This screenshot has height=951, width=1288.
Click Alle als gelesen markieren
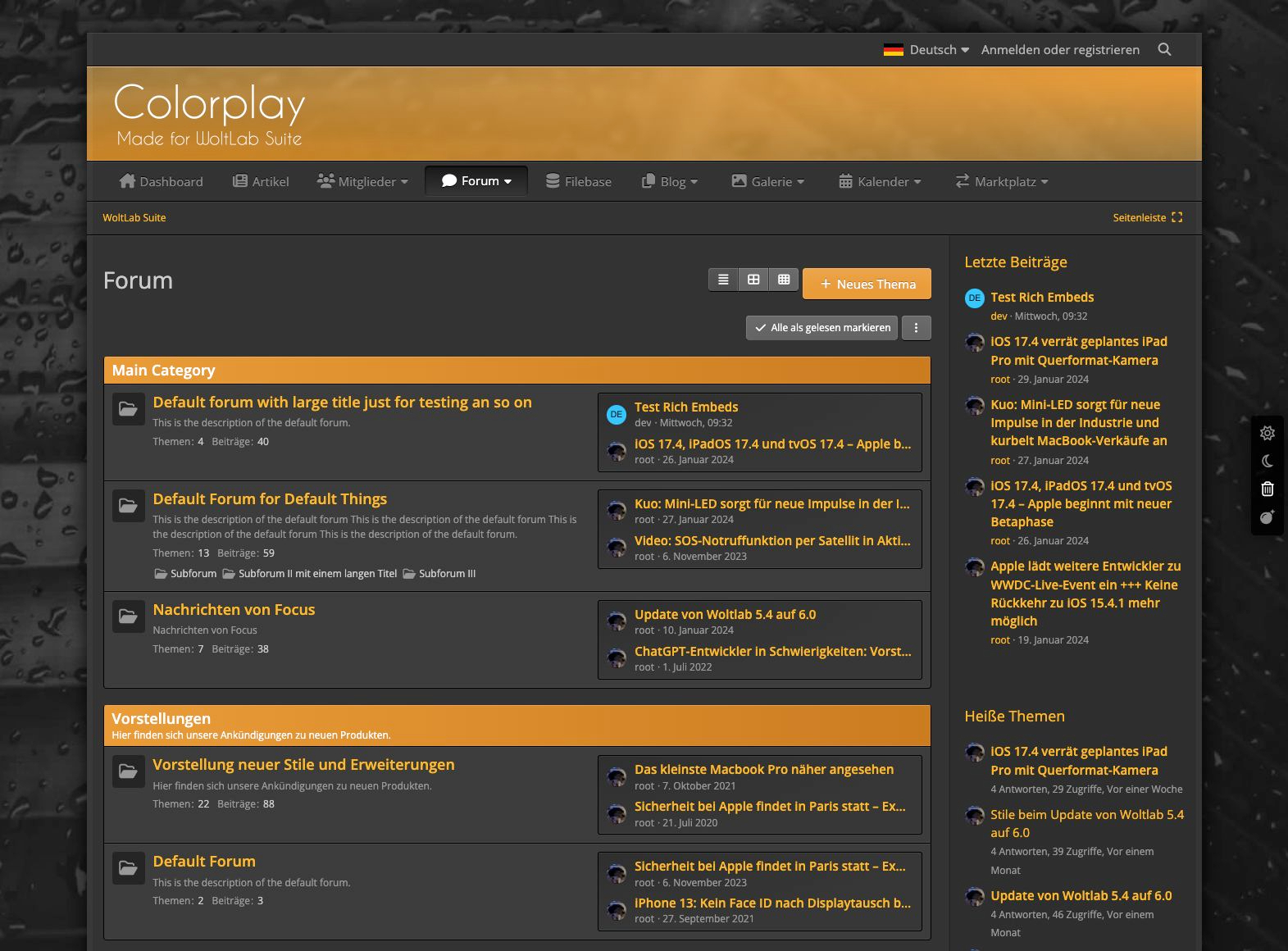821,328
